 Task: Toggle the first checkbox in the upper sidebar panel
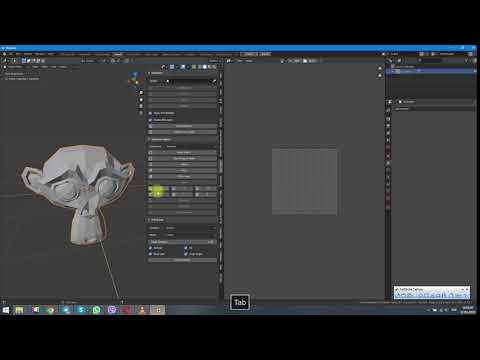click(150, 113)
